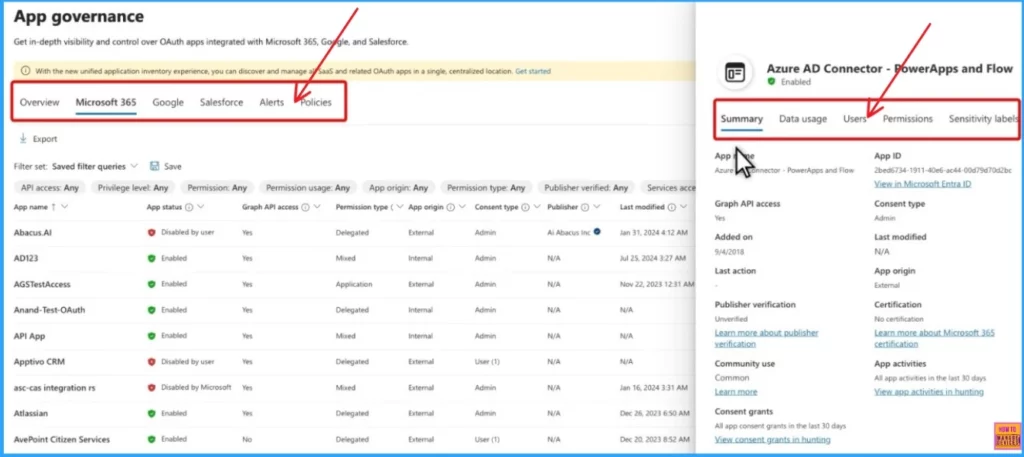This screenshot has height=457, width=1024.
Task: Open the AvePoint Citizen Services app row
Action: [x=353, y=439]
